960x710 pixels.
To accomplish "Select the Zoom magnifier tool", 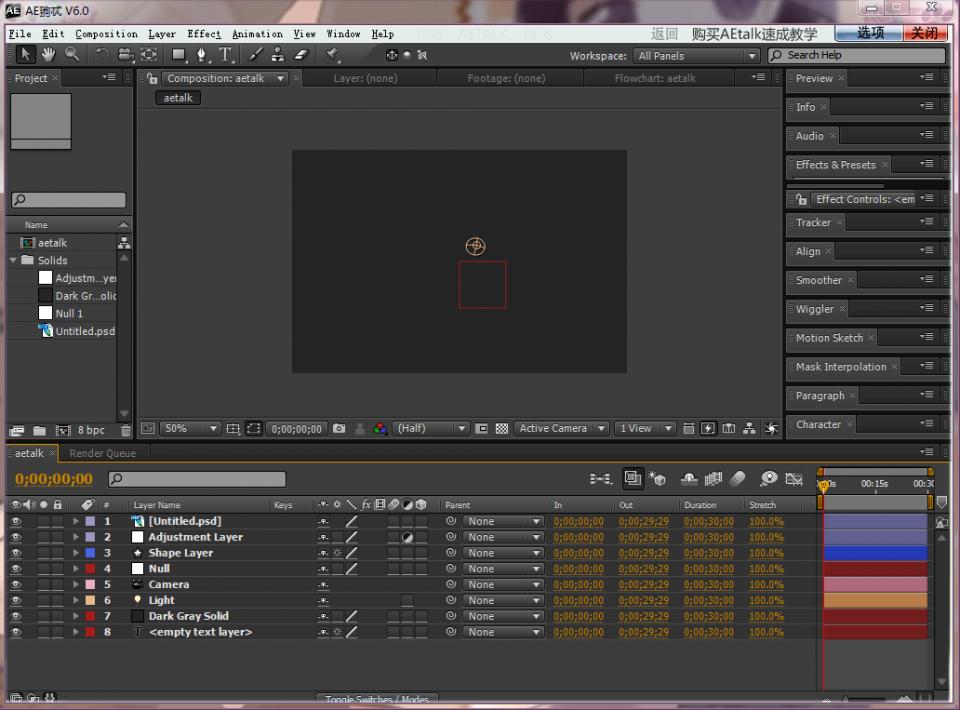I will 72,55.
